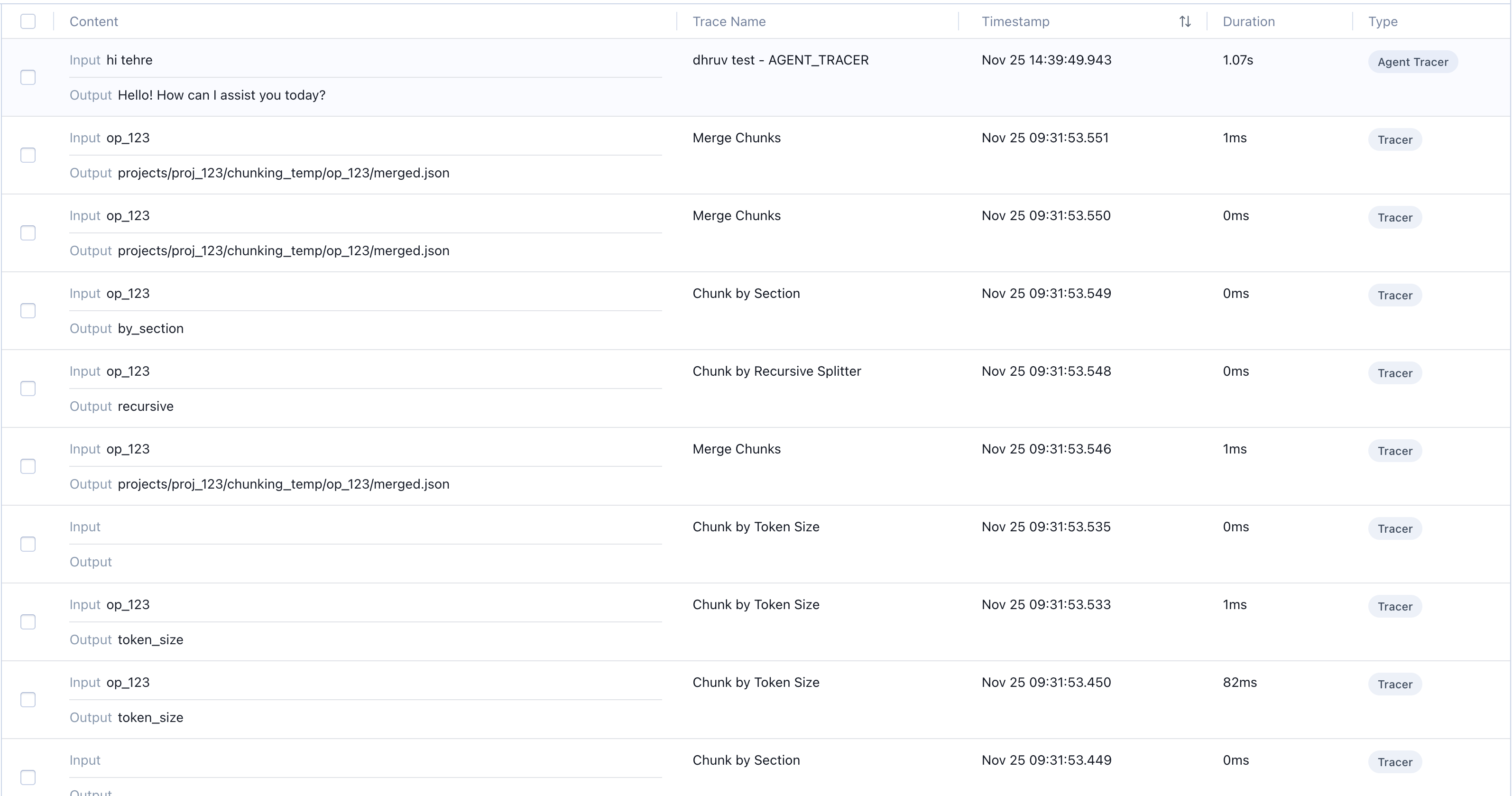
Task: Click the 'recursive' output value
Action: pos(146,406)
